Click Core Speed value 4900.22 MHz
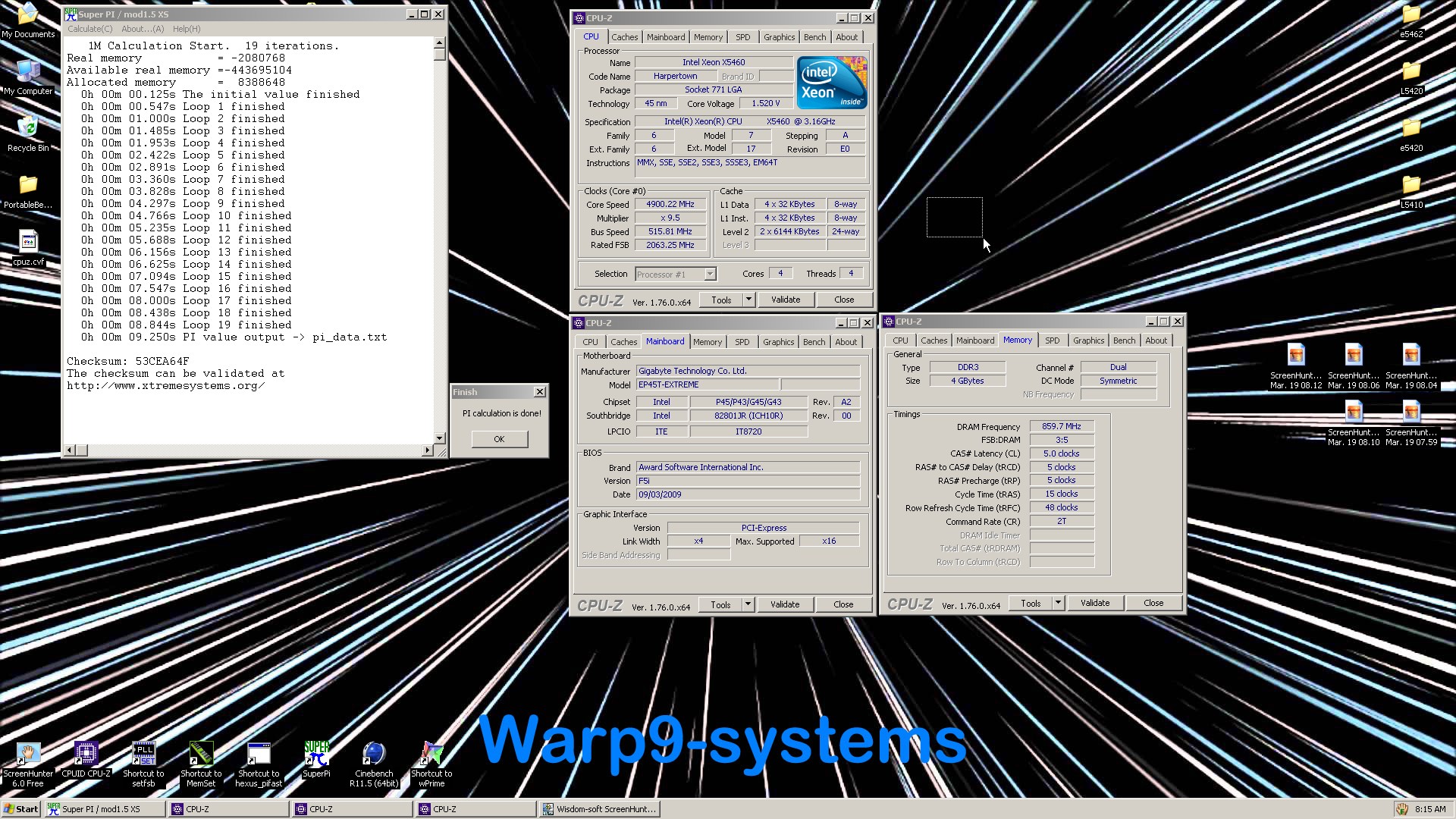1456x819 pixels. pos(670,205)
